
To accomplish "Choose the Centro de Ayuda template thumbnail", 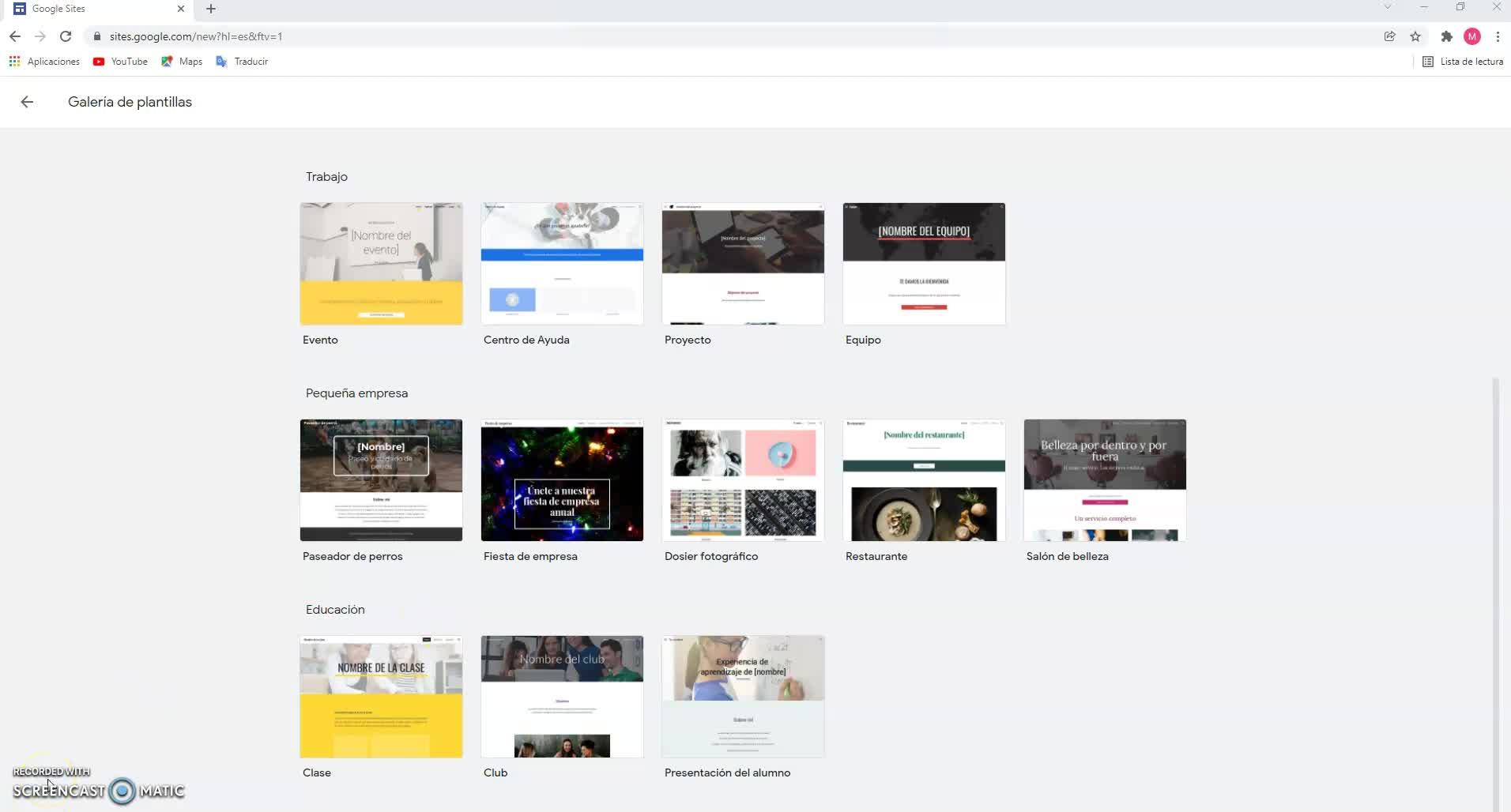I will 562,264.
